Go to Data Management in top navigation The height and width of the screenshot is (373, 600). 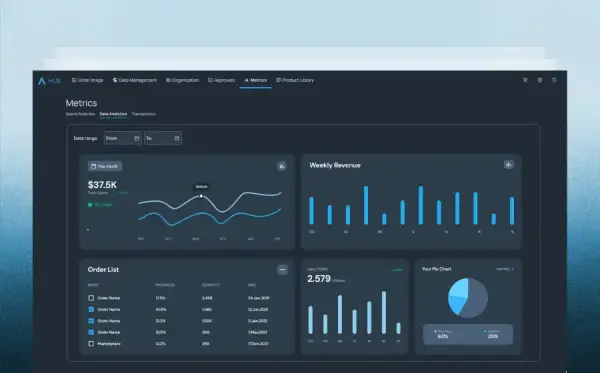pos(135,80)
